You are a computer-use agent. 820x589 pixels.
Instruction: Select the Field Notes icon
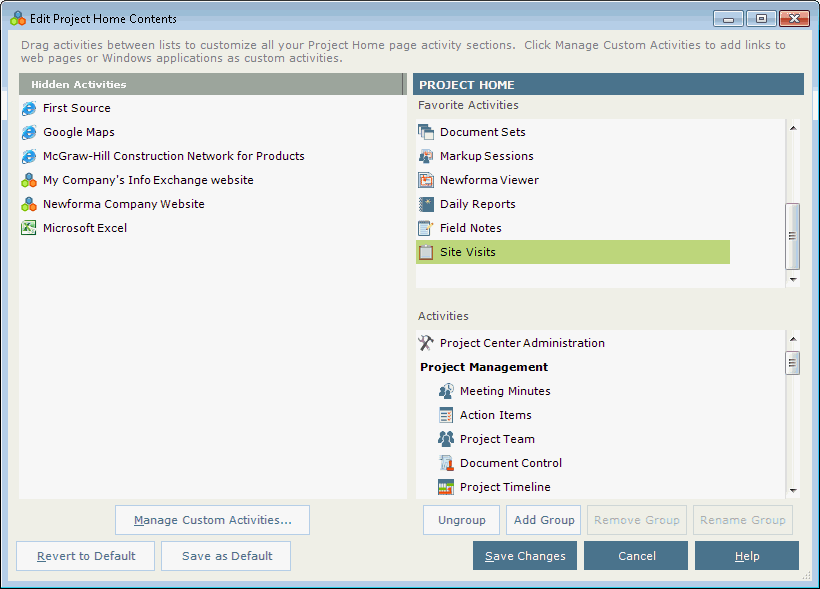[426, 228]
